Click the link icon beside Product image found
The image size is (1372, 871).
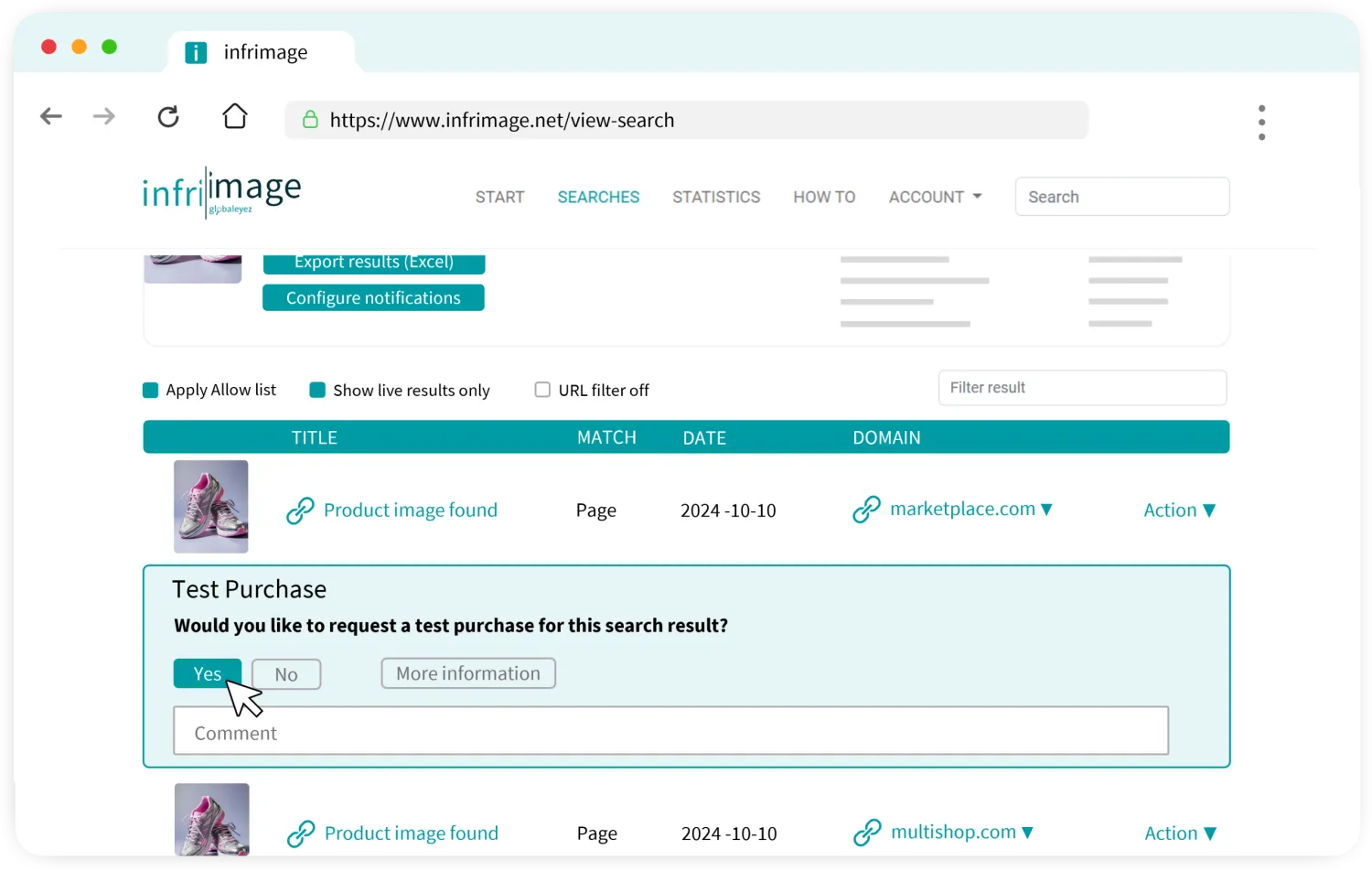click(x=301, y=510)
